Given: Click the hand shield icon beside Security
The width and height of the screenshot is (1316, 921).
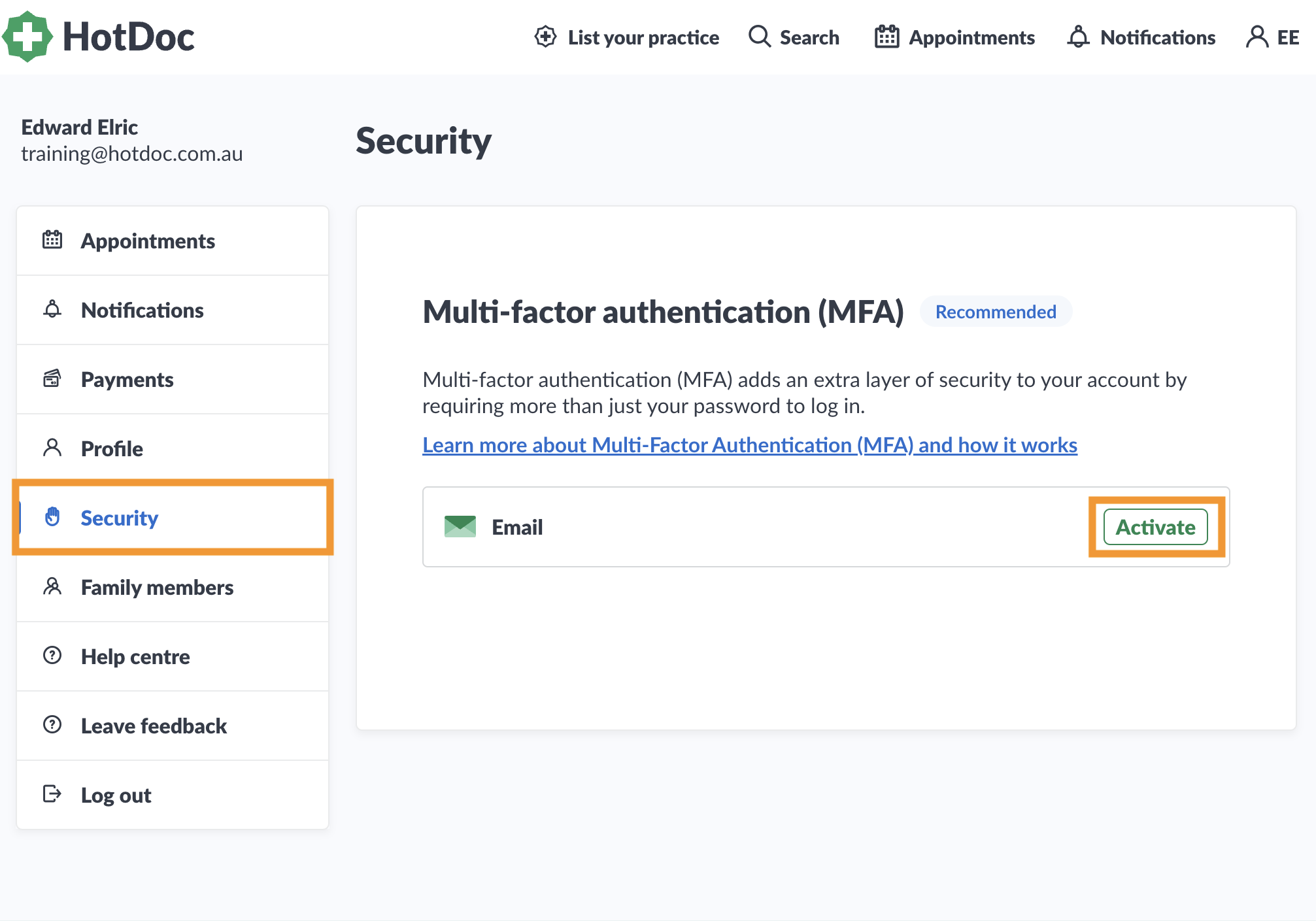Looking at the screenshot, I should (x=52, y=517).
